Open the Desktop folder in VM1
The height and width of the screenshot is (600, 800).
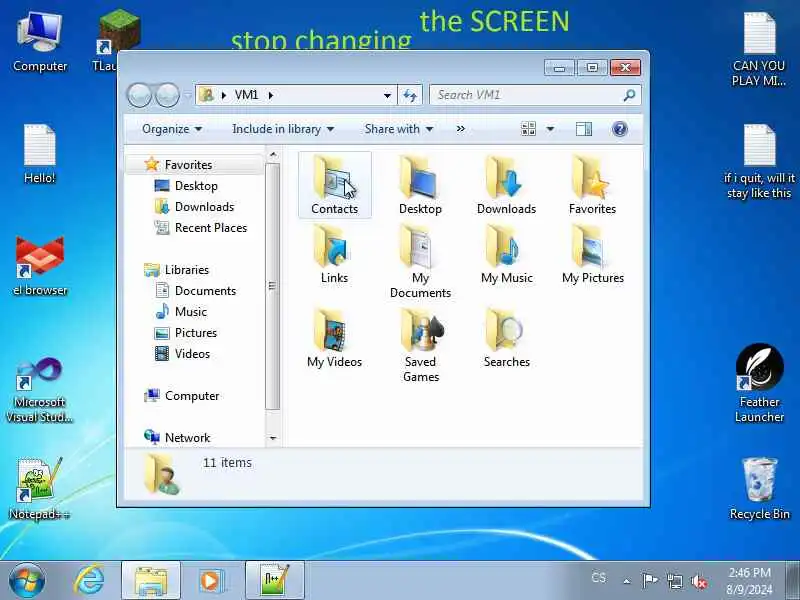(420, 185)
